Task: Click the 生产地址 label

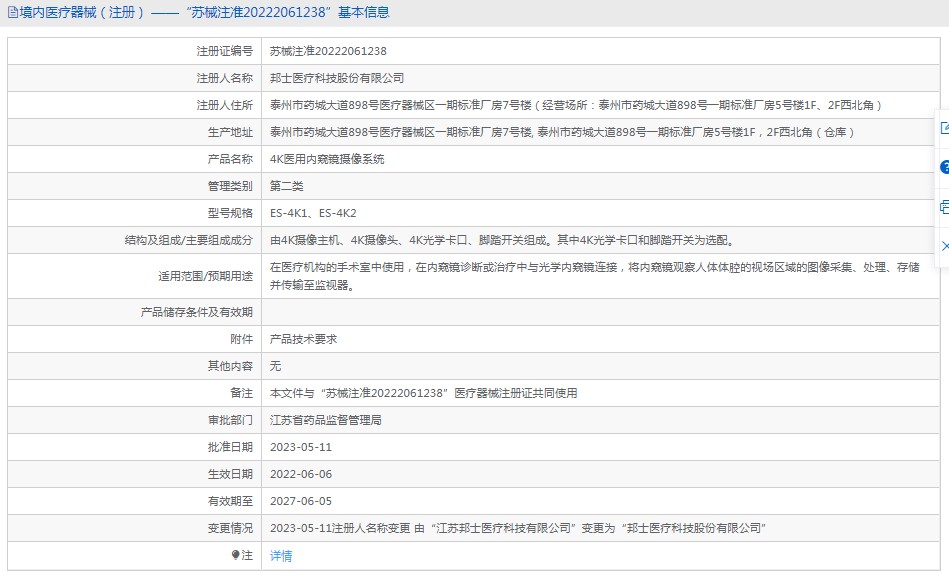Action: [230, 132]
